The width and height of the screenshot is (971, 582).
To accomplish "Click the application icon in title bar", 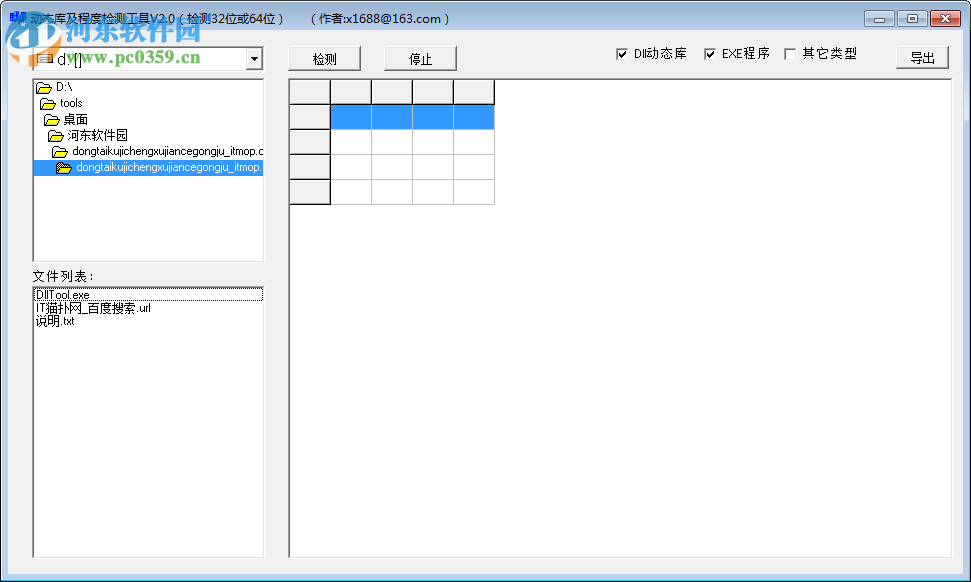I will [17, 18].
